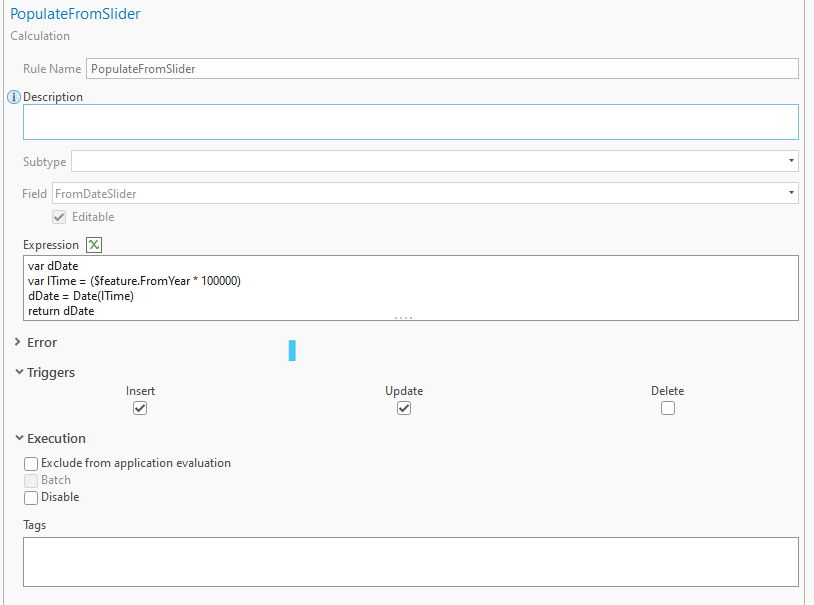Check the Disable option under Execution
The height and width of the screenshot is (605, 814).
31,497
